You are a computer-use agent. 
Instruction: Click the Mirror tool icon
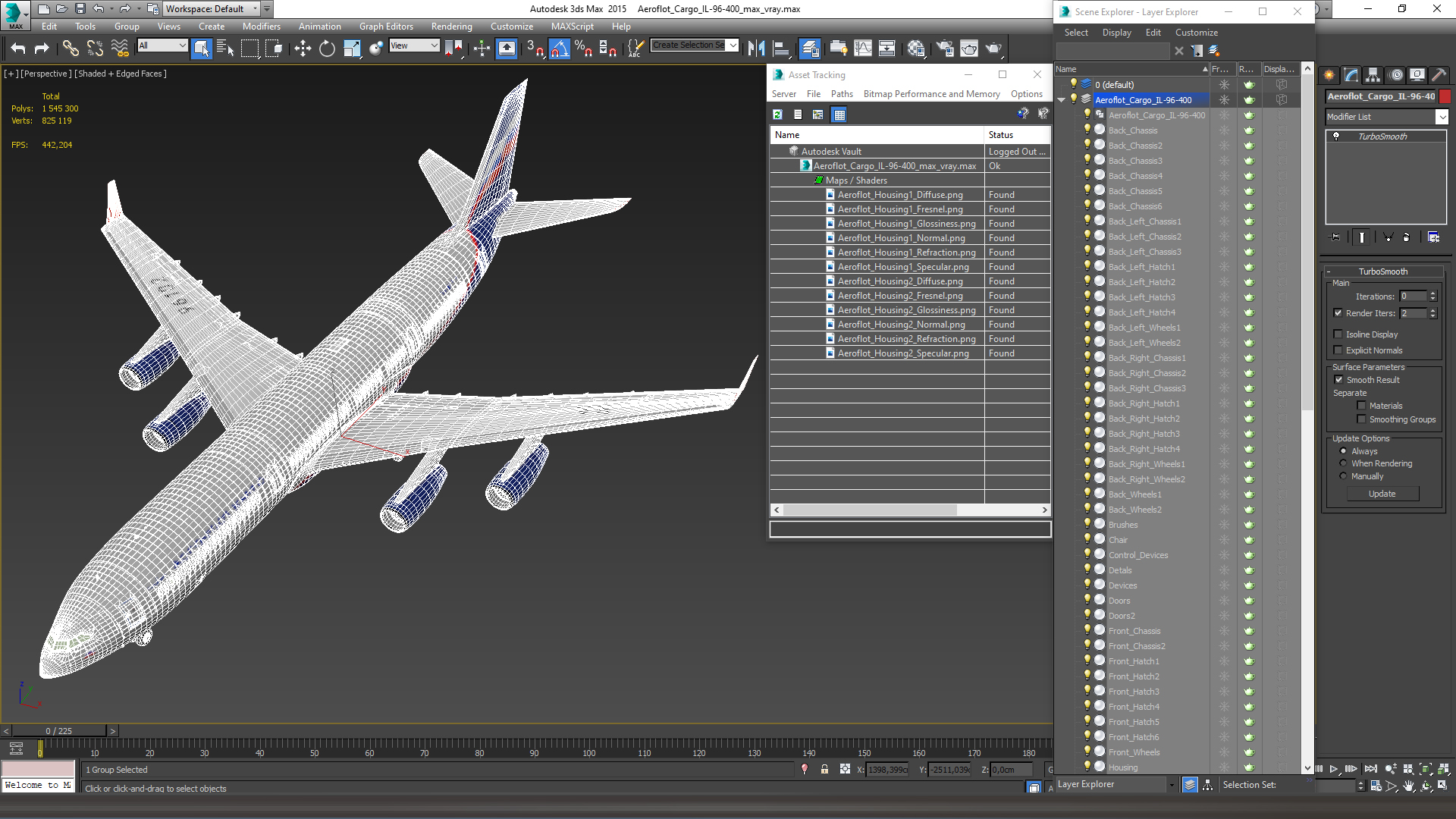(x=756, y=49)
